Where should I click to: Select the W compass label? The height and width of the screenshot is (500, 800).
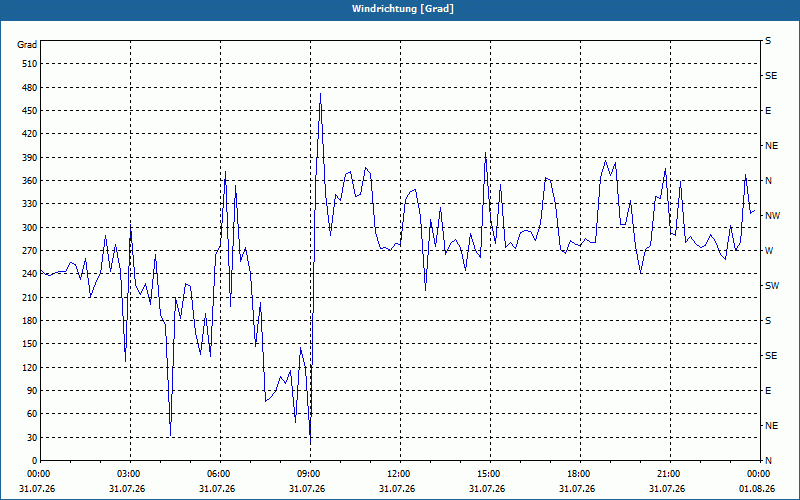click(769, 251)
